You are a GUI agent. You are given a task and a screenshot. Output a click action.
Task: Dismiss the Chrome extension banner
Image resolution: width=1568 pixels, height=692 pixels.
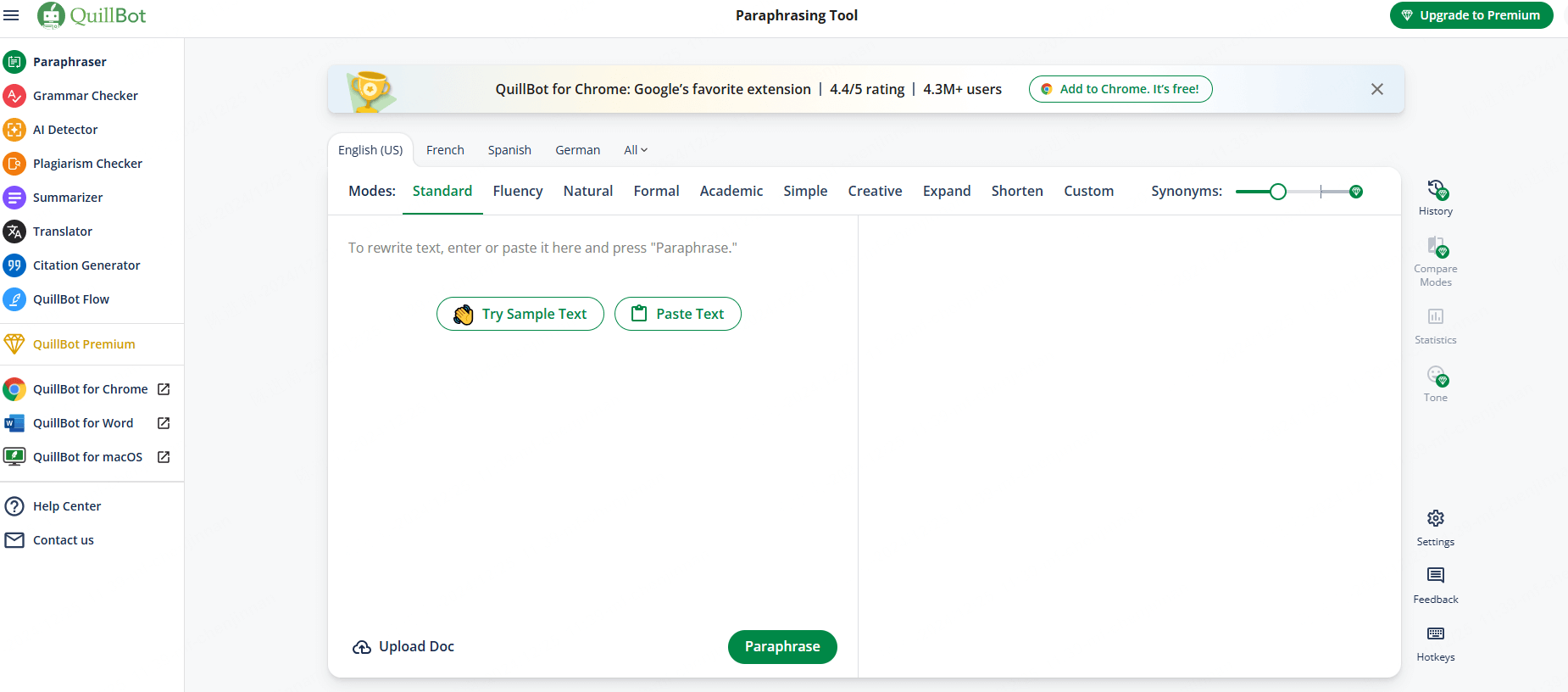coord(1377,89)
